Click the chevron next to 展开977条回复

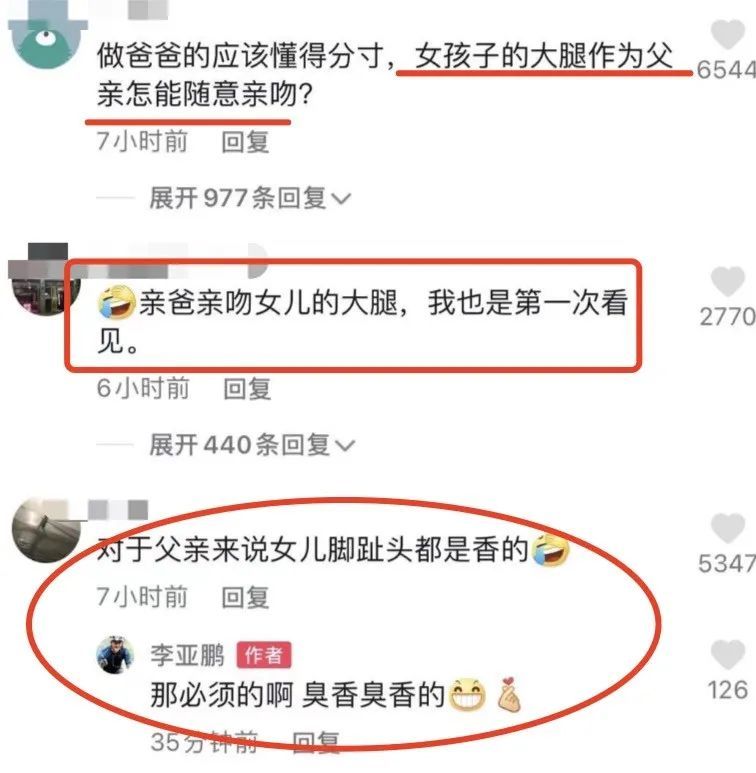341,199
